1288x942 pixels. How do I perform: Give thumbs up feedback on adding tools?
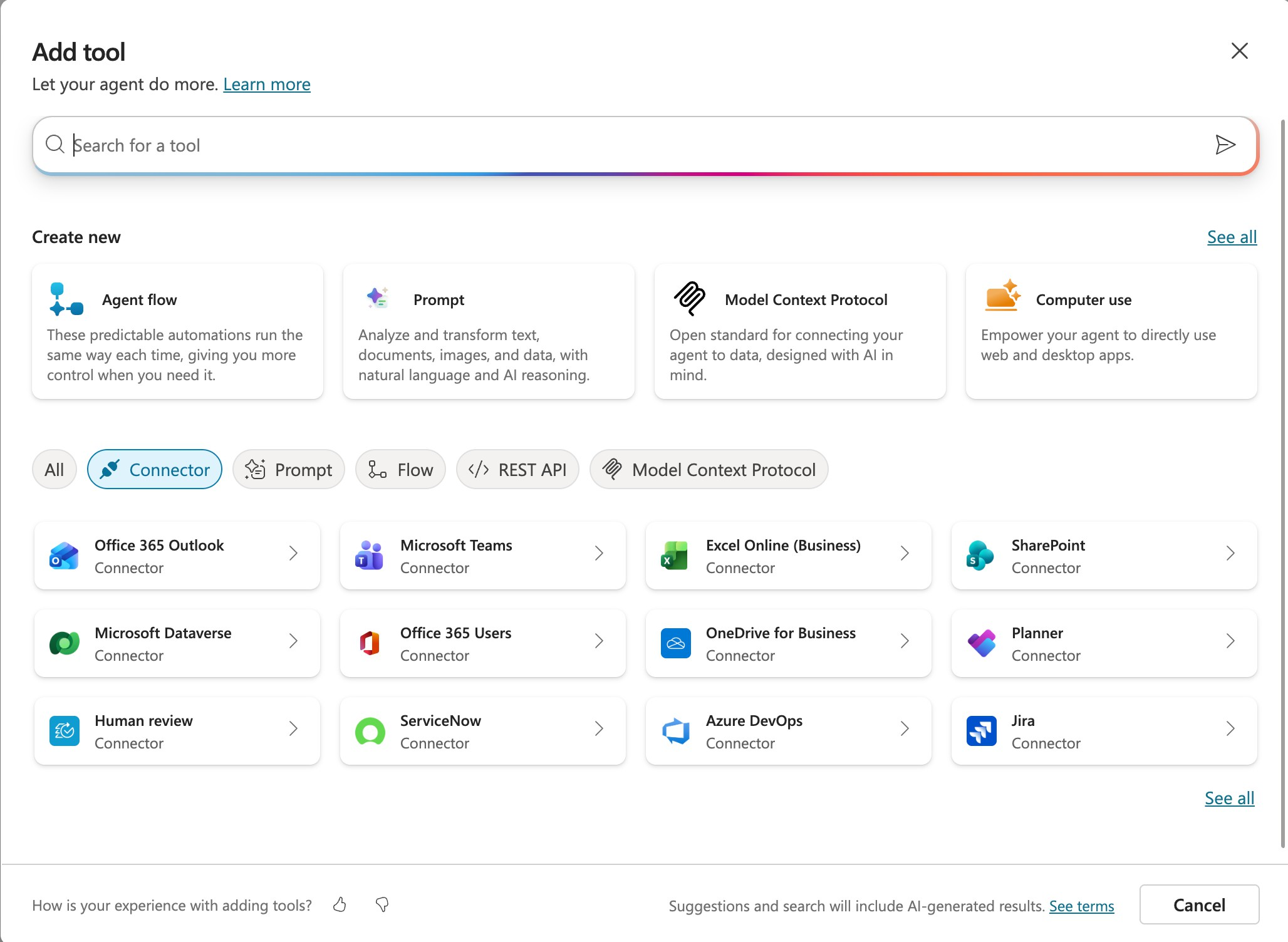click(340, 904)
